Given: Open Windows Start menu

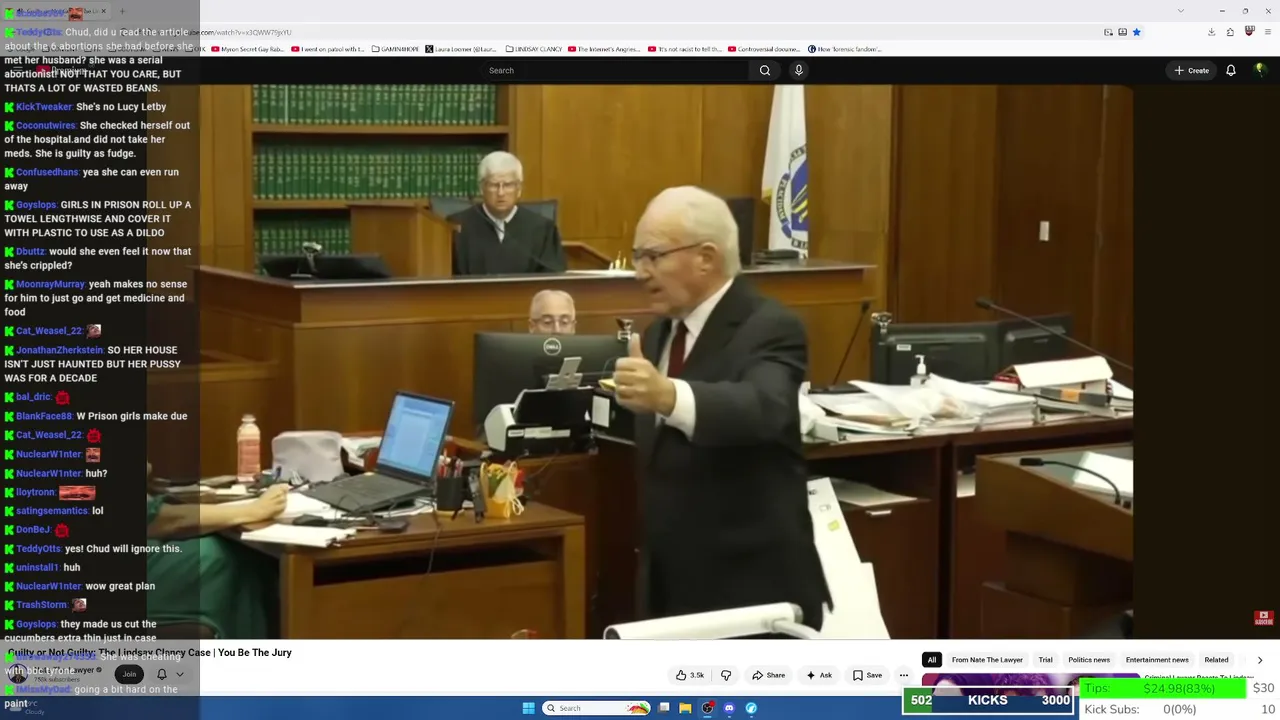Looking at the screenshot, I should pyautogui.click(x=528, y=708).
